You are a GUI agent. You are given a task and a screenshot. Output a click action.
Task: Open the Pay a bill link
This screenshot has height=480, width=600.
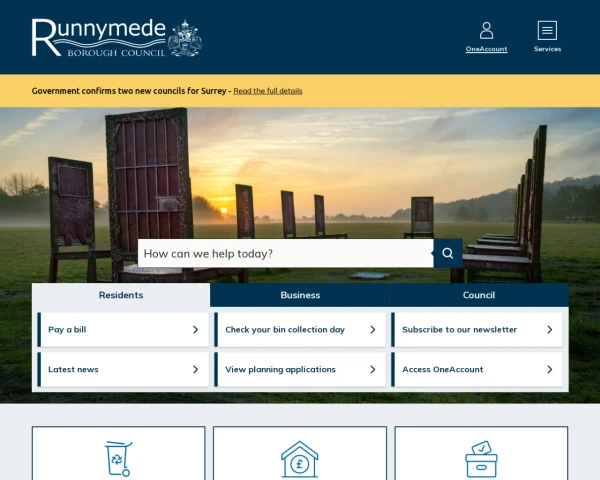(x=123, y=330)
